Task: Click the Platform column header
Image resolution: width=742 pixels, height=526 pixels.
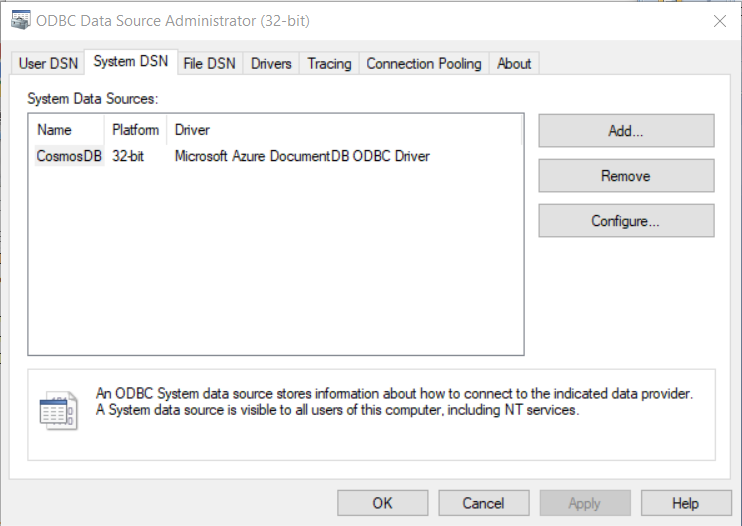Action: click(x=135, y=130)
